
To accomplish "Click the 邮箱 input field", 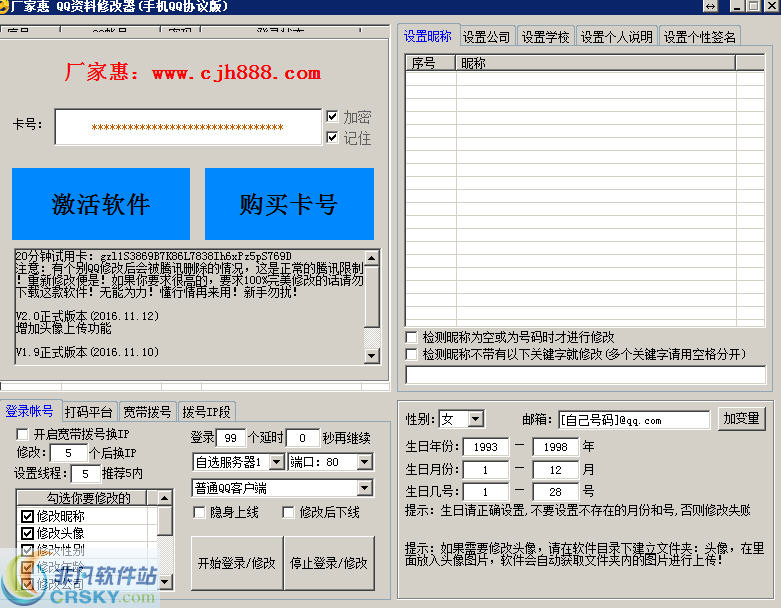I will pos(634,420).
